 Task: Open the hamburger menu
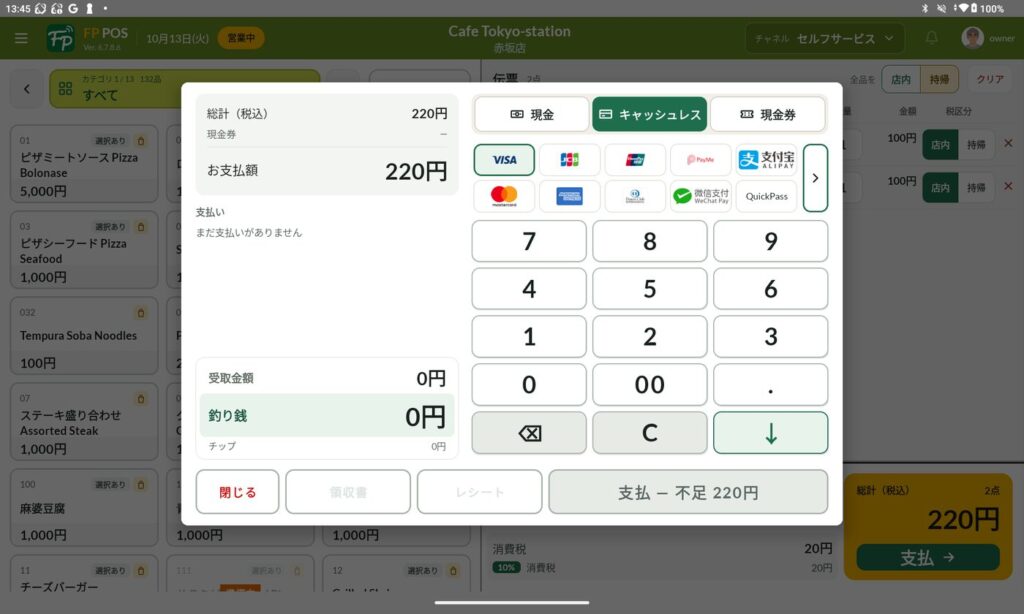21,38
